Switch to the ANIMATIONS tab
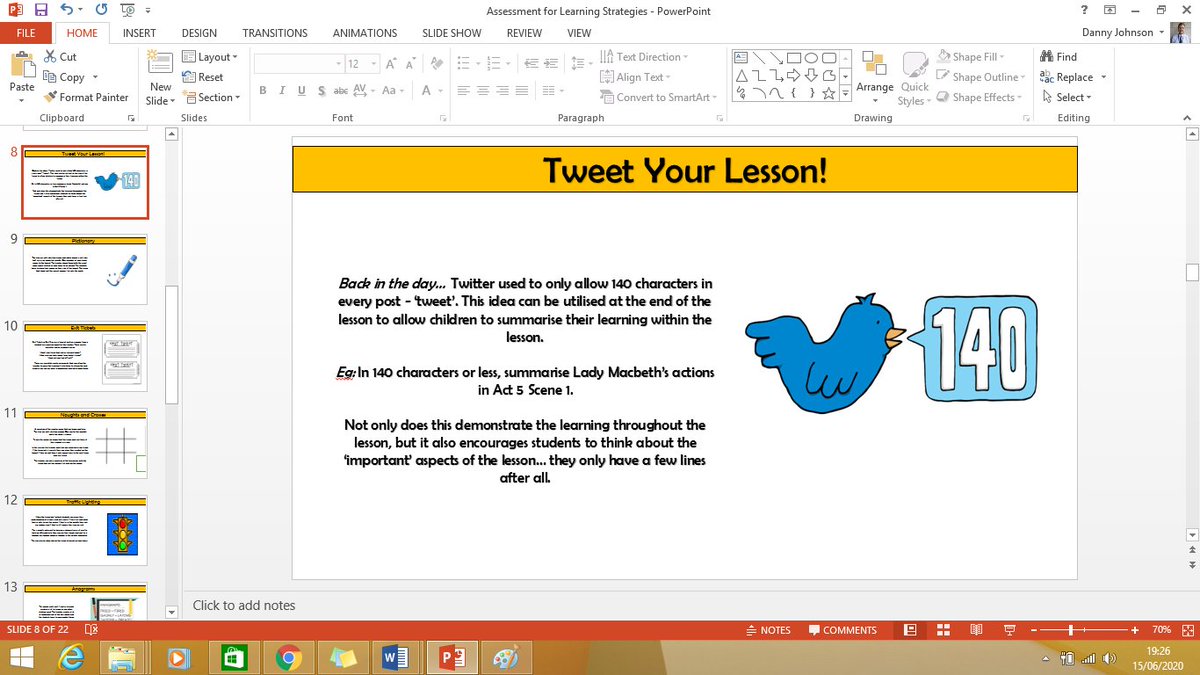1200x675 pixels. 365,33
